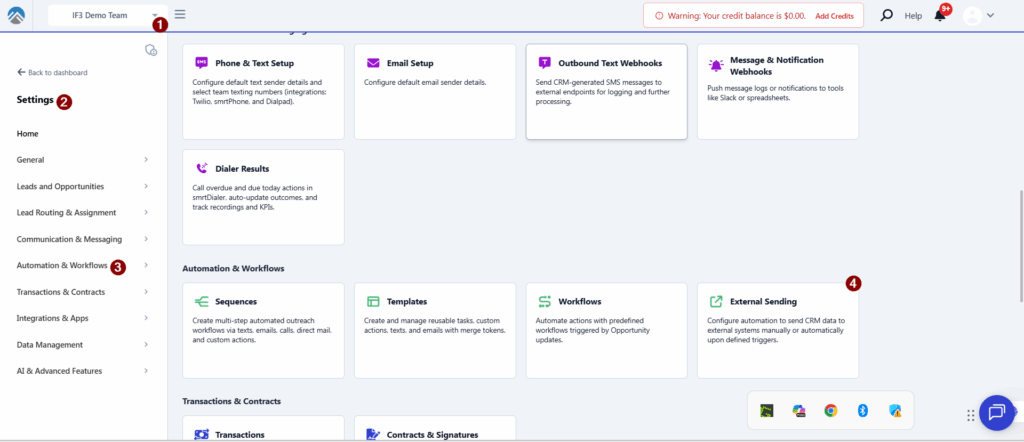1024x442 pixels.
Task: Click the Phone & Text Setup SMS icon
Action: coord(201,63)
